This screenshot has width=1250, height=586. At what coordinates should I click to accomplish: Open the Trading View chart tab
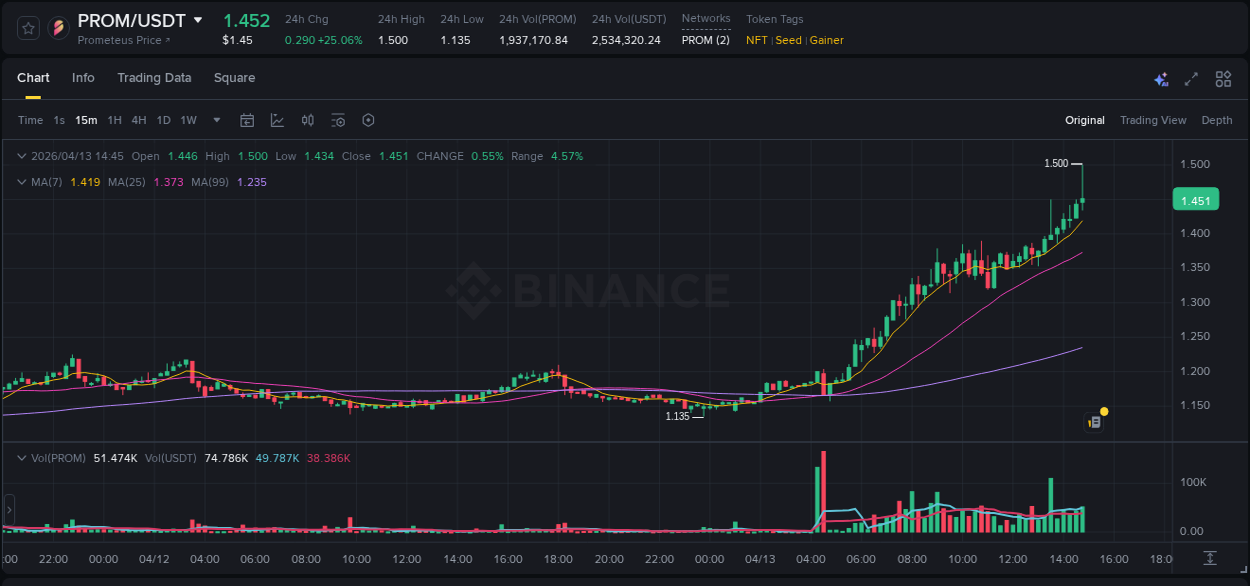(x=1153, y=120)
